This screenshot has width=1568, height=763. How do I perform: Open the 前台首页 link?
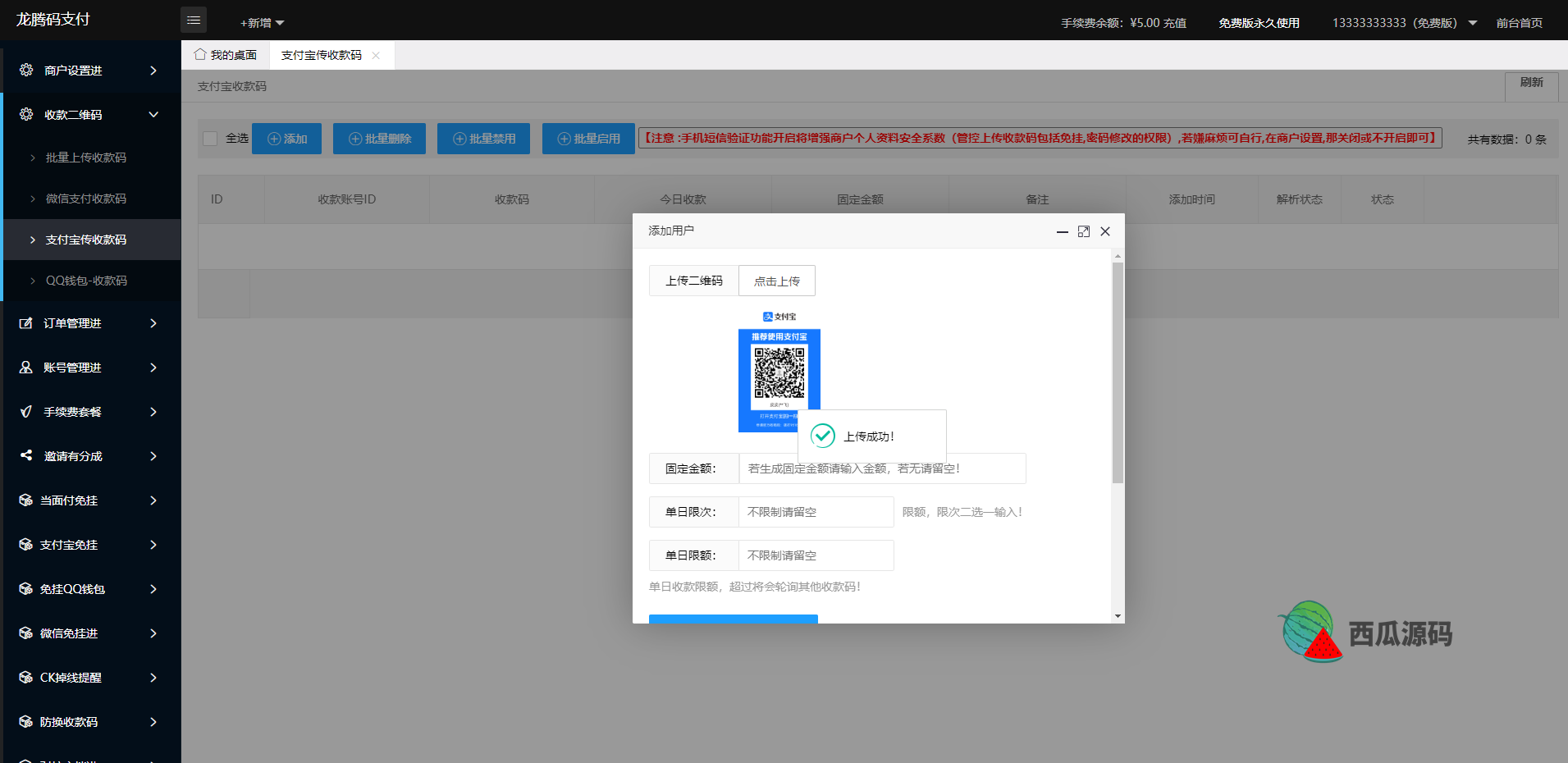point(1519,23)
